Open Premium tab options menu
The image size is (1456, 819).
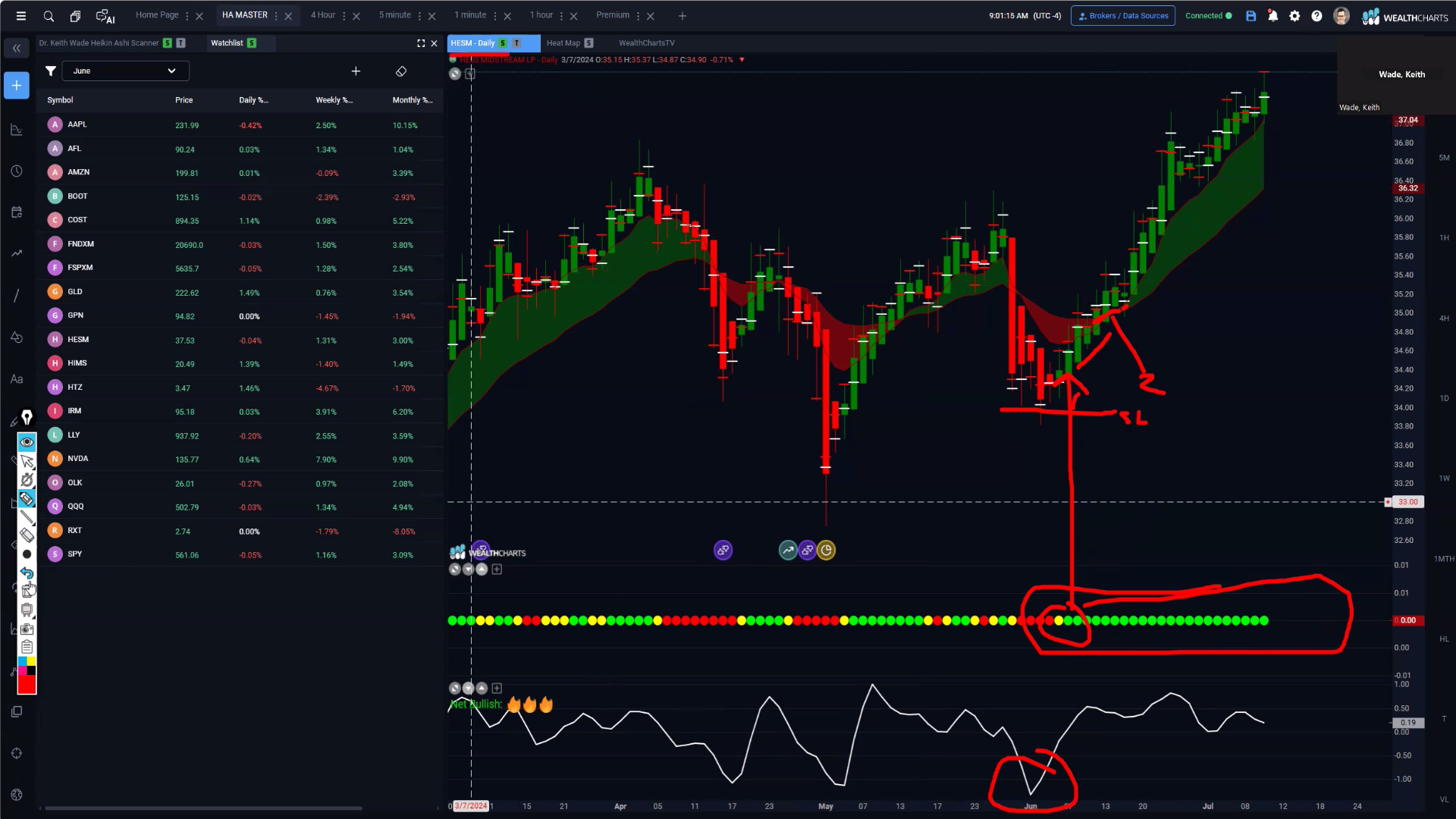(638, 16)
